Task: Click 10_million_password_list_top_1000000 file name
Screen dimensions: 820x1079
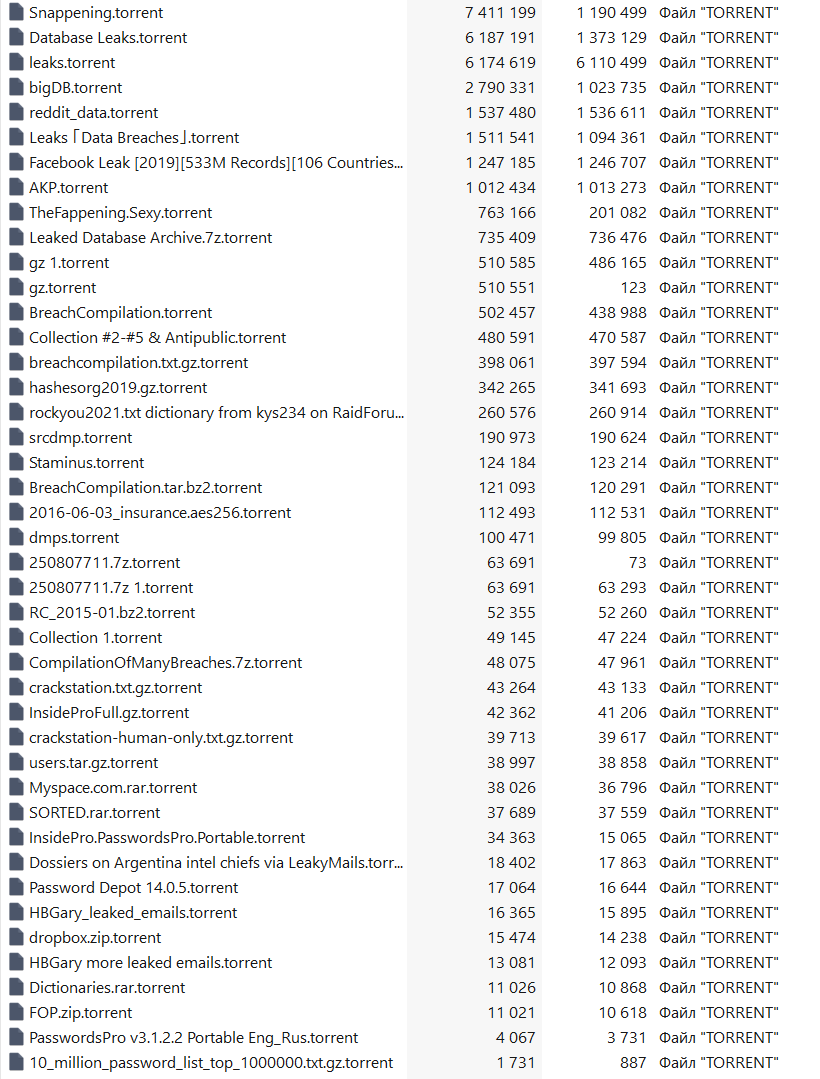Action: [211, 1063]
